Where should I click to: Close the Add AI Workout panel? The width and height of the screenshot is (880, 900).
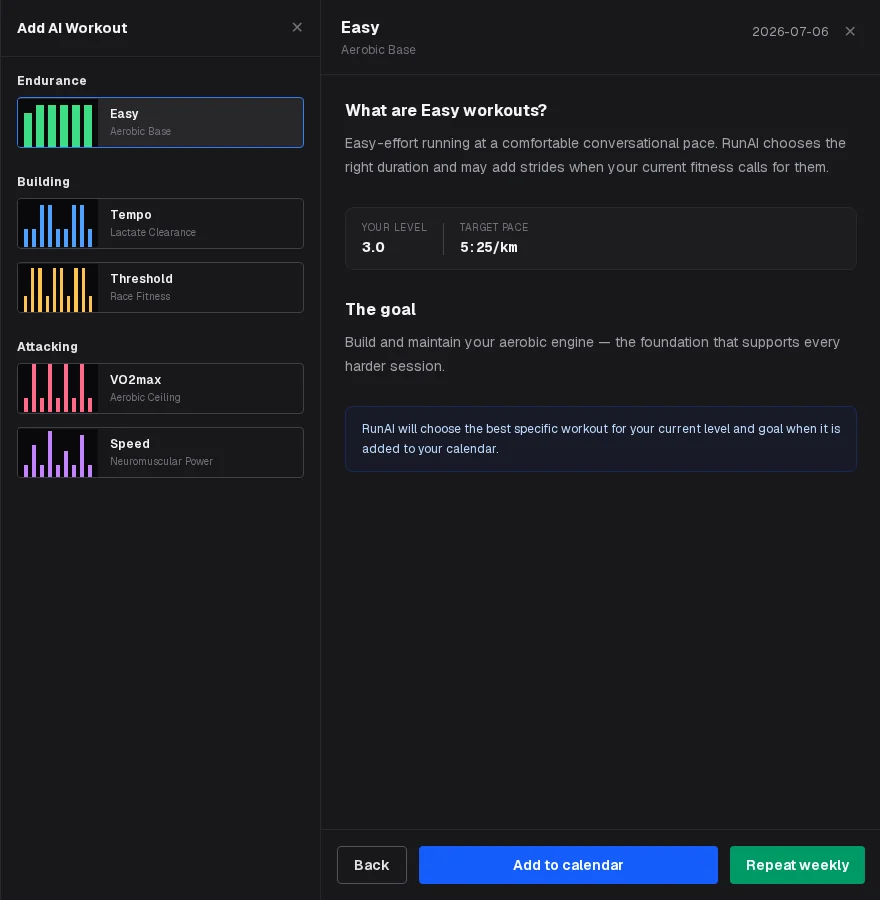297,28
